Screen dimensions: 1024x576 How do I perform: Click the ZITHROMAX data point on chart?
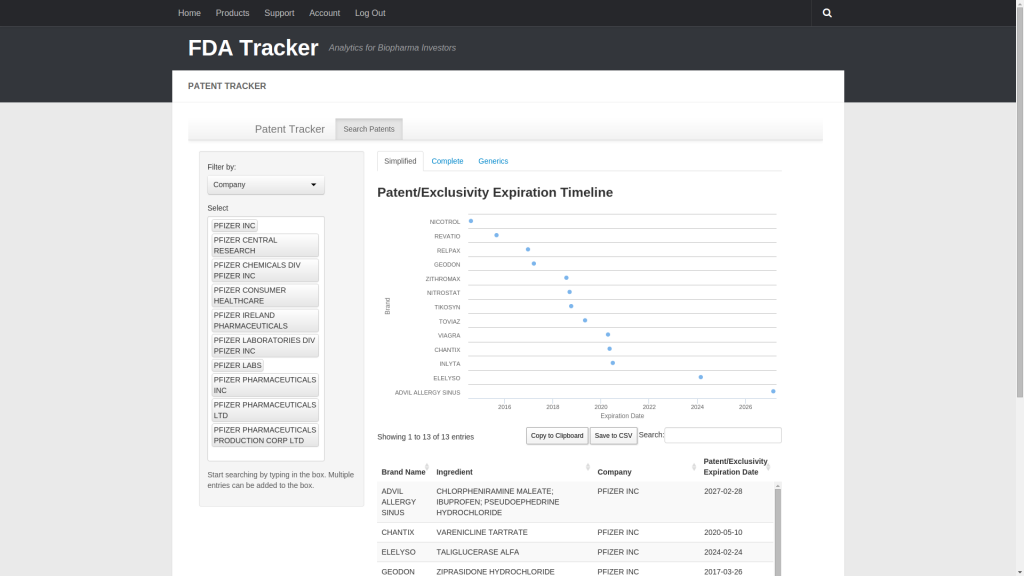tap(566, 278)
